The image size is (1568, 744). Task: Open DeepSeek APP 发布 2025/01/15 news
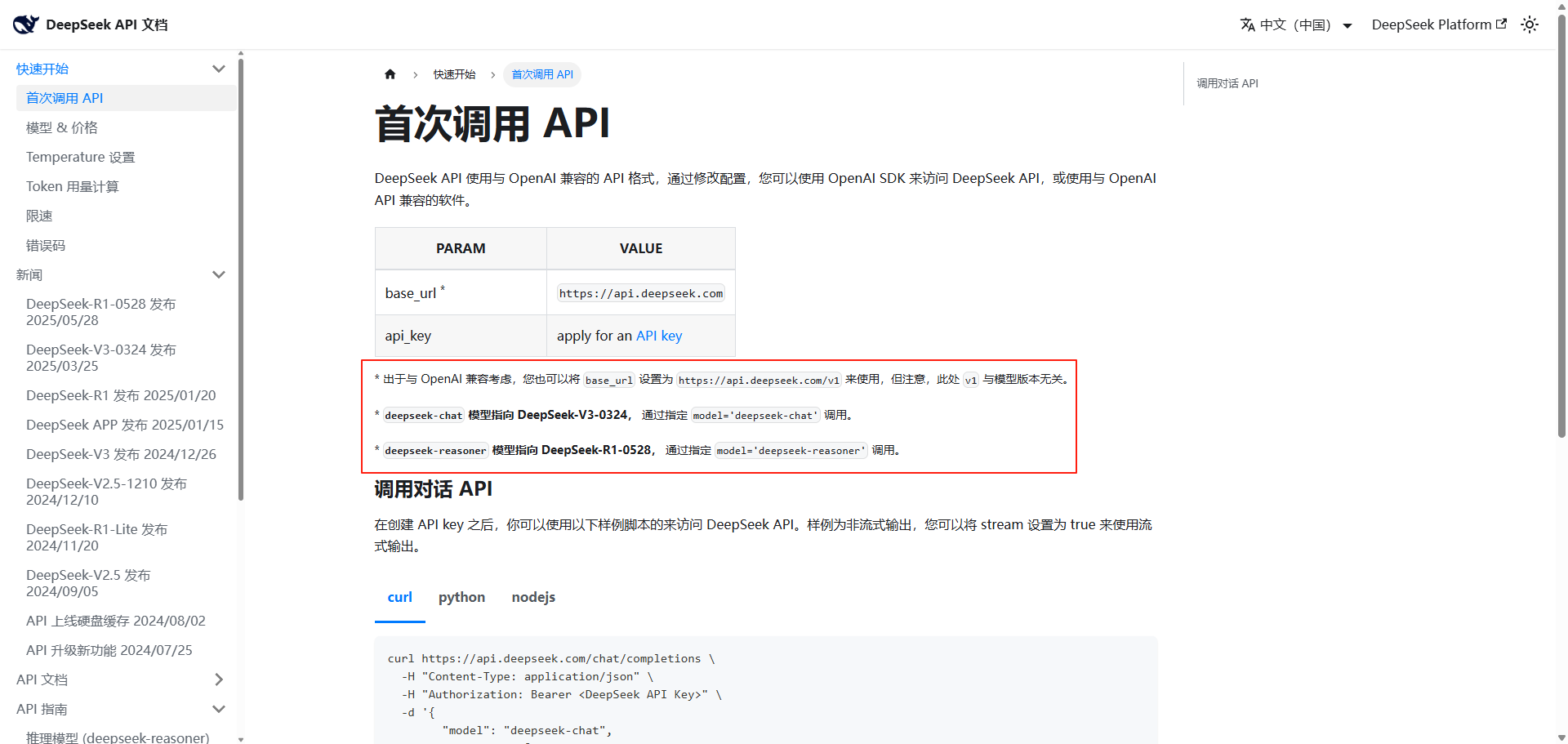[x=125, y=425]
